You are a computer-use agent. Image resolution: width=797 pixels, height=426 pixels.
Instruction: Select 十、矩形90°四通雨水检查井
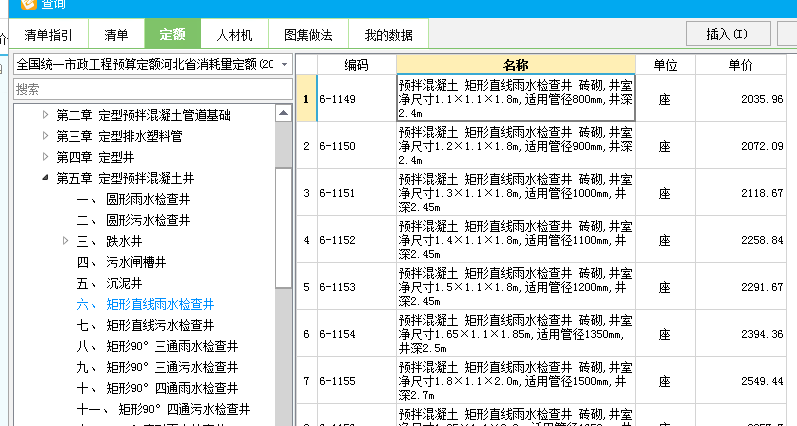point(157,388)
